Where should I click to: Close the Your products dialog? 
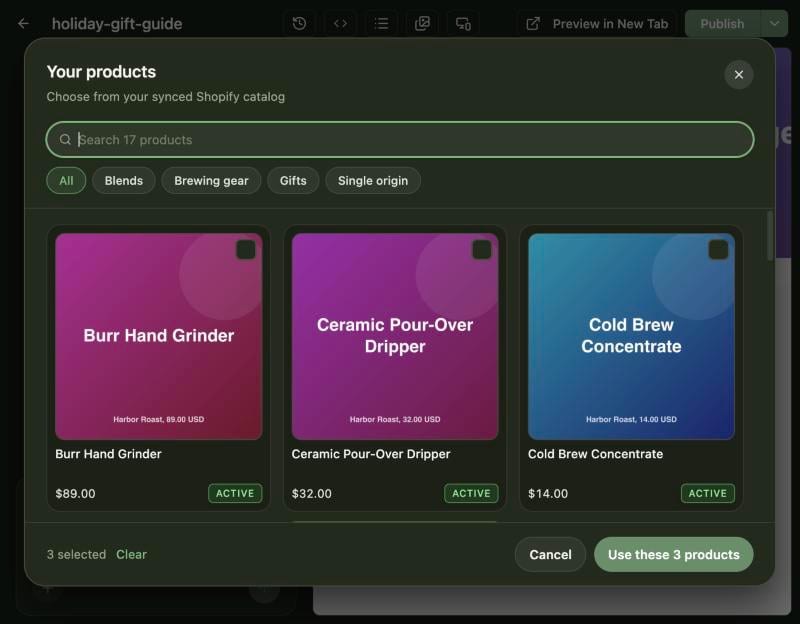(x=739, y=74)
